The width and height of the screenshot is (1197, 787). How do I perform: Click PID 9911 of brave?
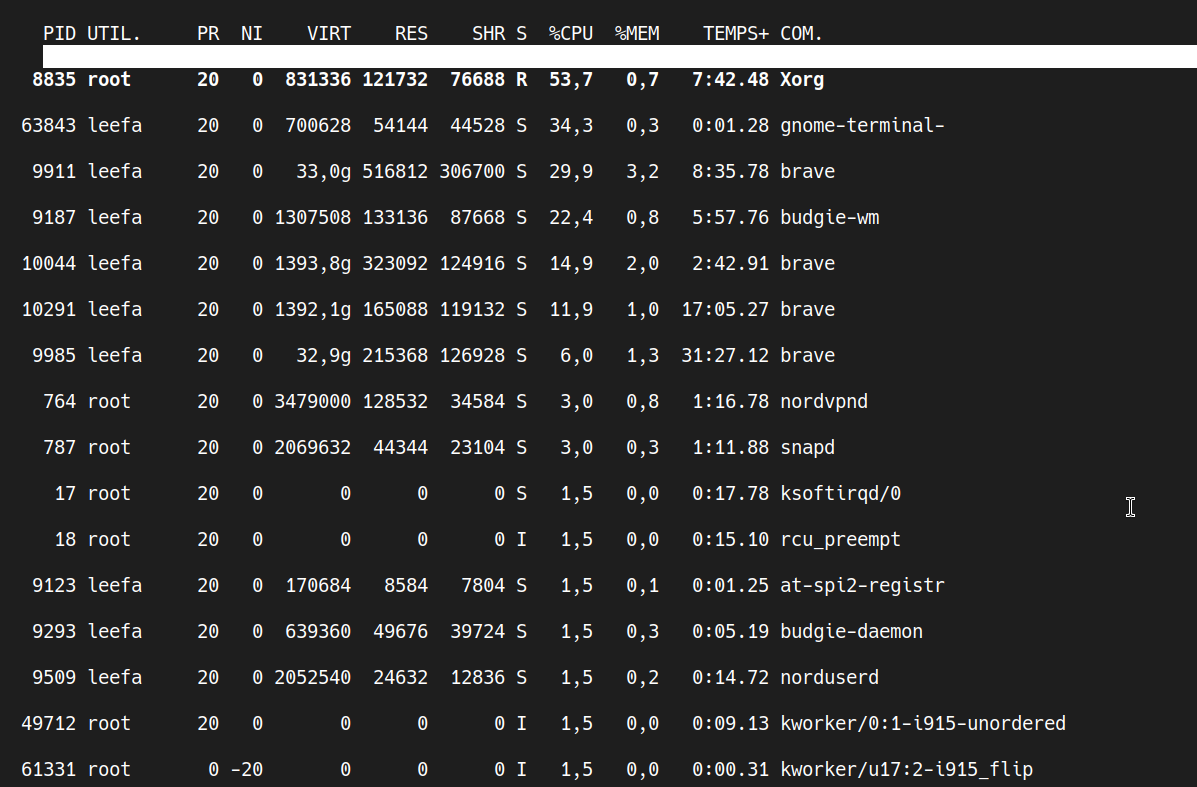54,171
